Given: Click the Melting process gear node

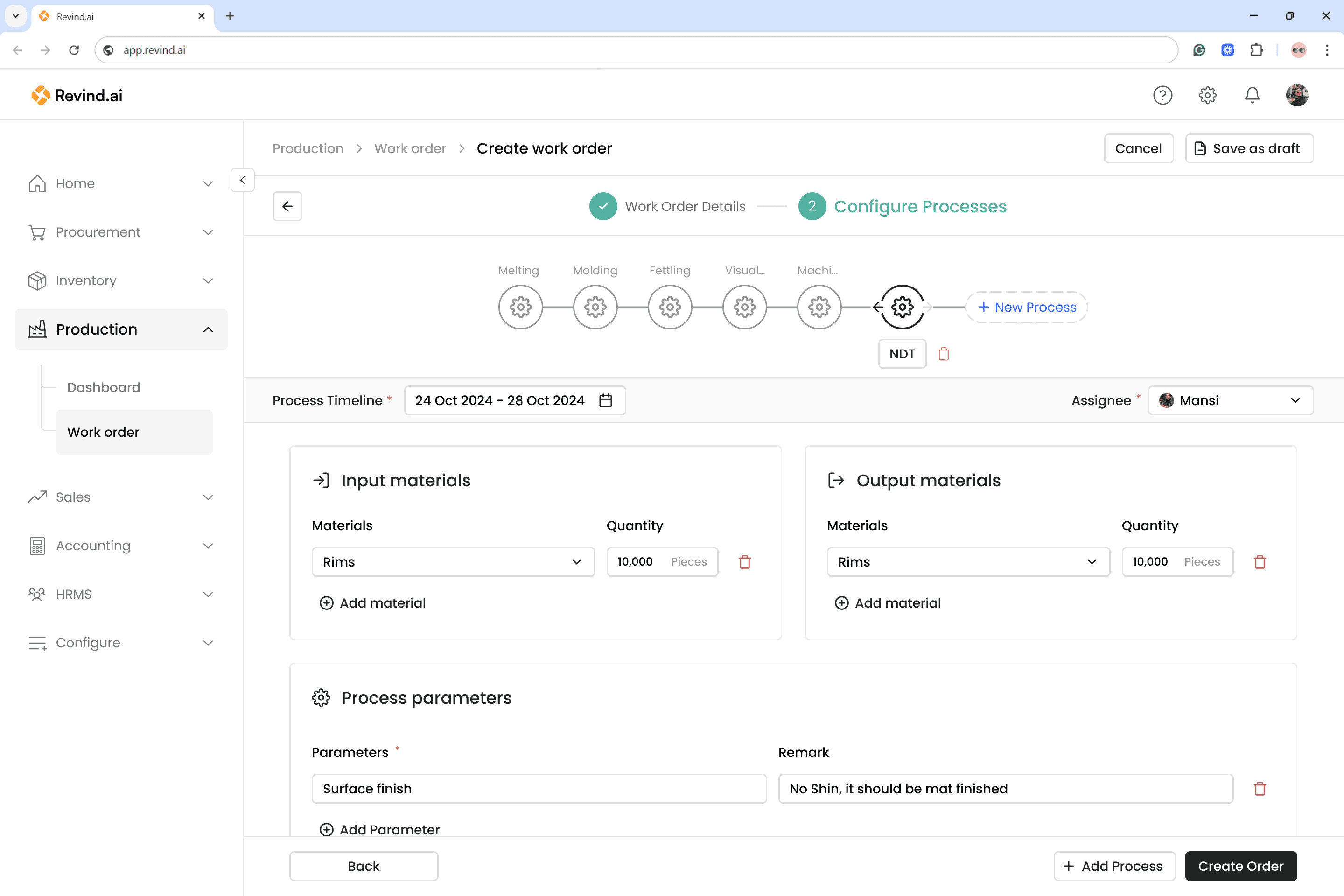Looking at the screenshot, I should 520,307.
